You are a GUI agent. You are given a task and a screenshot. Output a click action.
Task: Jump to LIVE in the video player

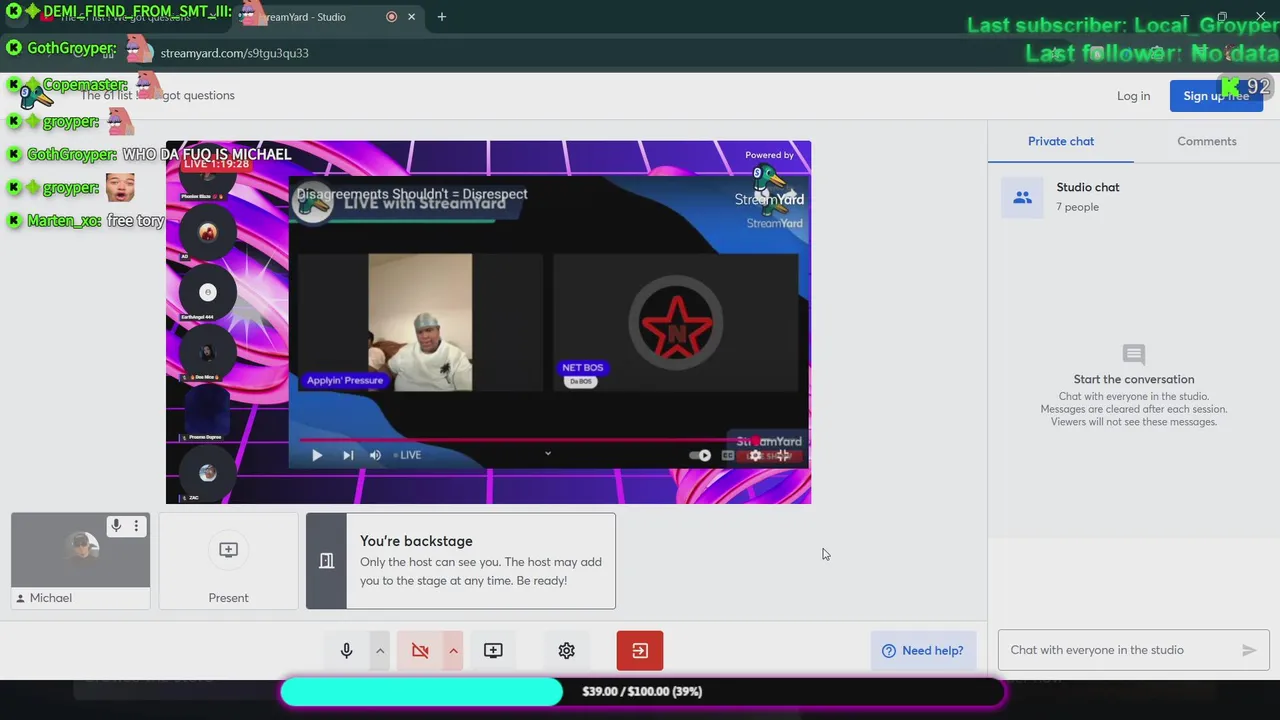(407, 455)
